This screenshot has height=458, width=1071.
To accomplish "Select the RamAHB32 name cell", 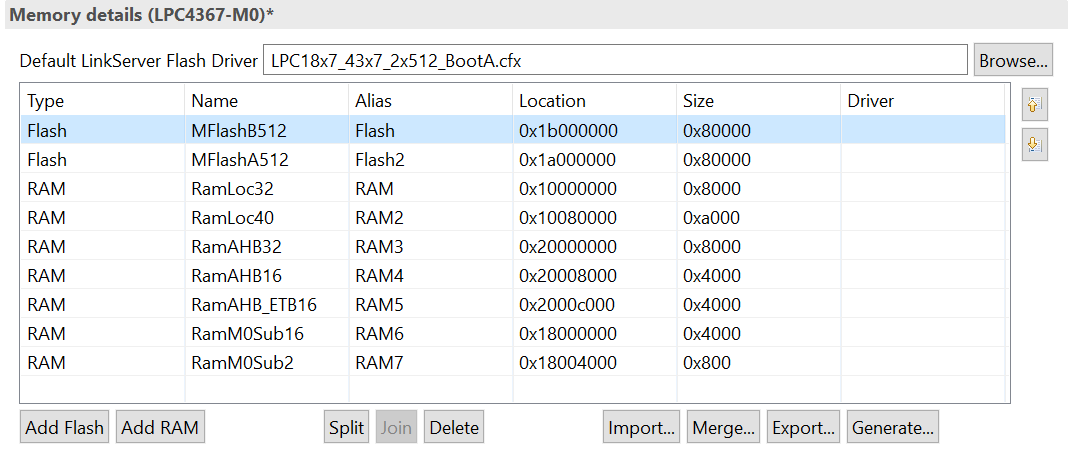I will point(266,246).
